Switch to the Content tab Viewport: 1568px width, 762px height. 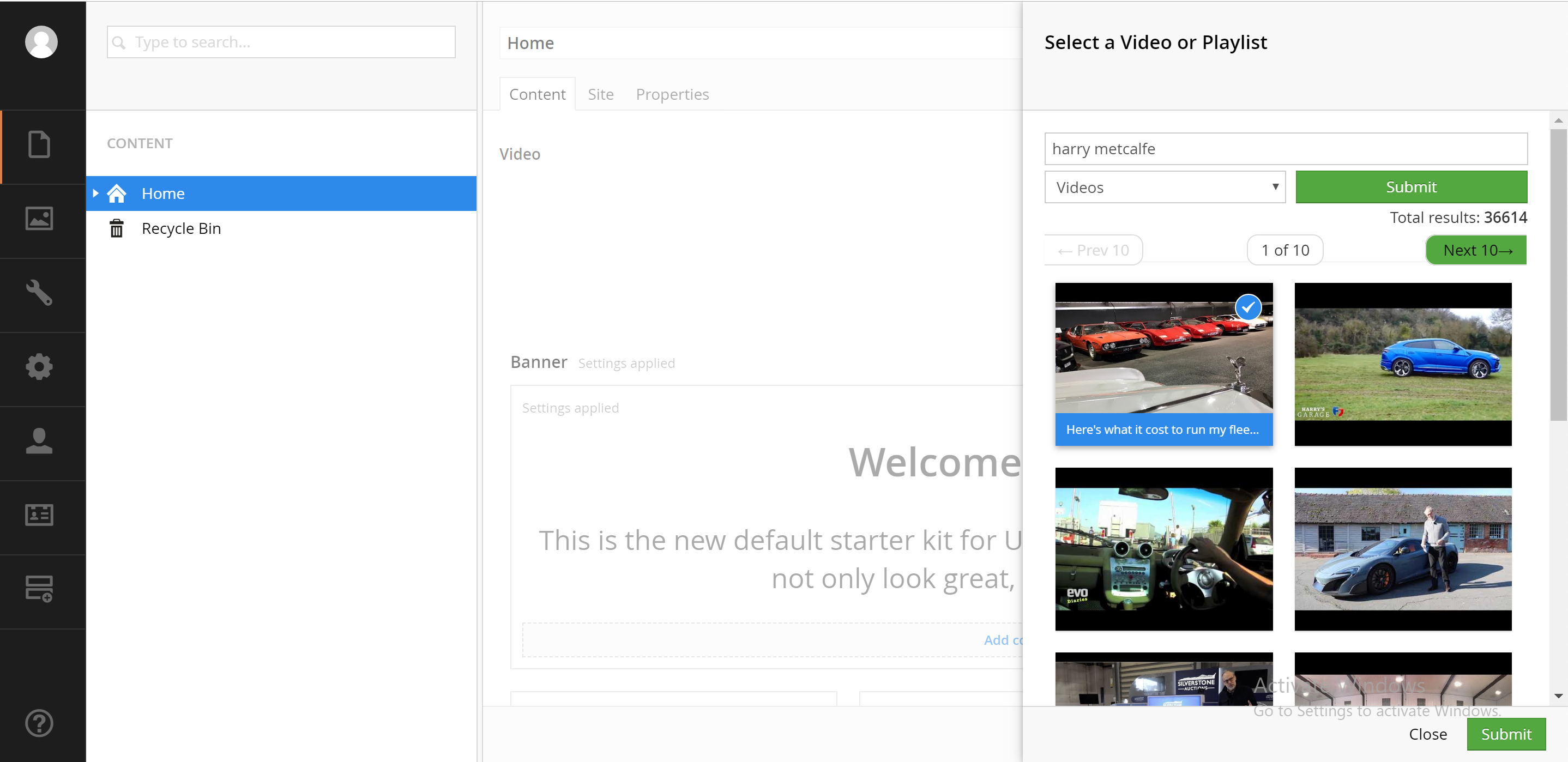point(538,94)
